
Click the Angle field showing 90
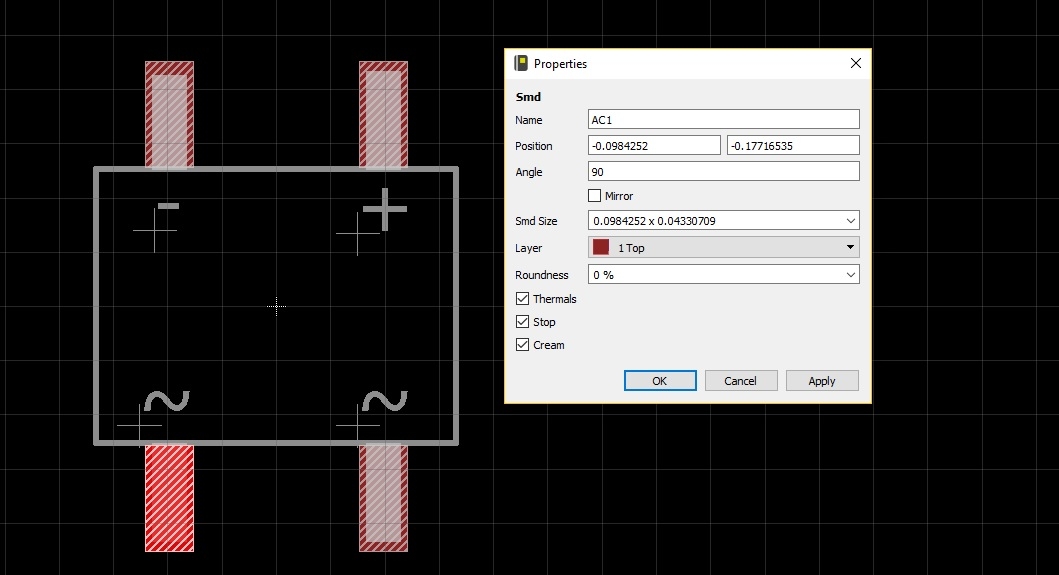[x=723, y=172]
